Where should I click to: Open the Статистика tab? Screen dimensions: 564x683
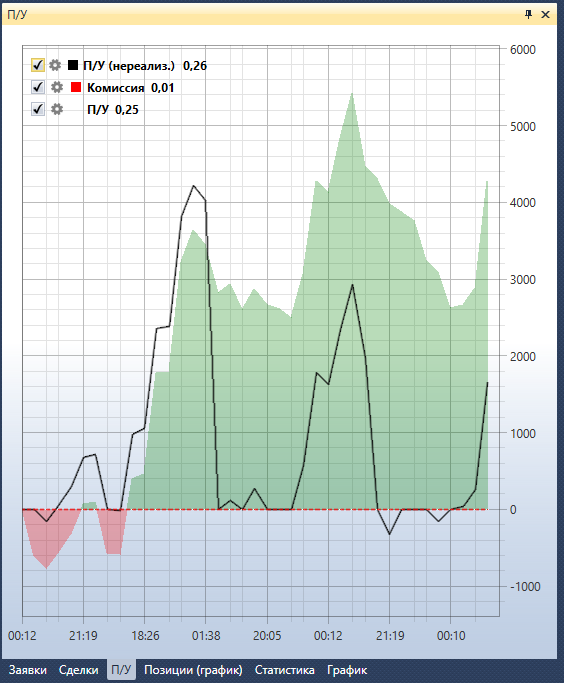(284, 670)
